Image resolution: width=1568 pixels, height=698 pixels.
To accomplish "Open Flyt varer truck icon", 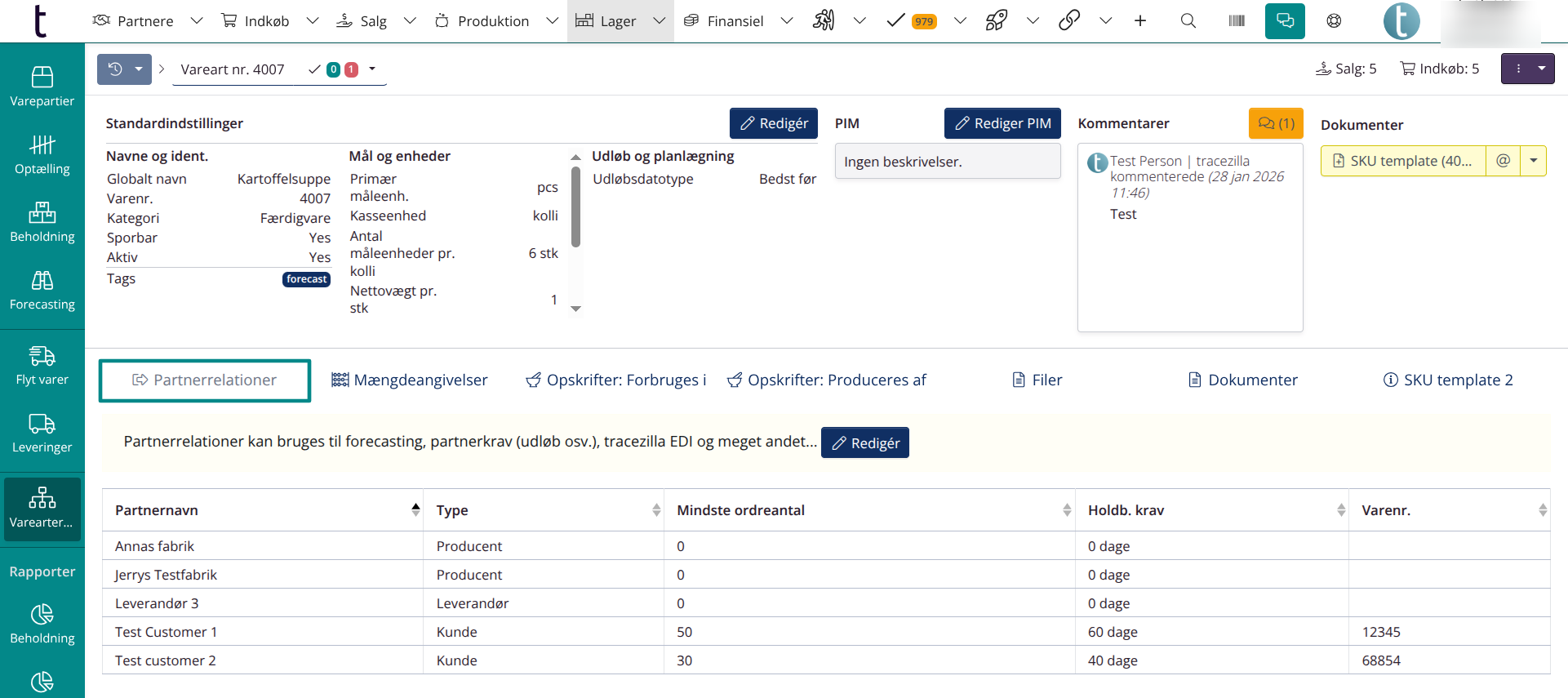I will 42,365.
